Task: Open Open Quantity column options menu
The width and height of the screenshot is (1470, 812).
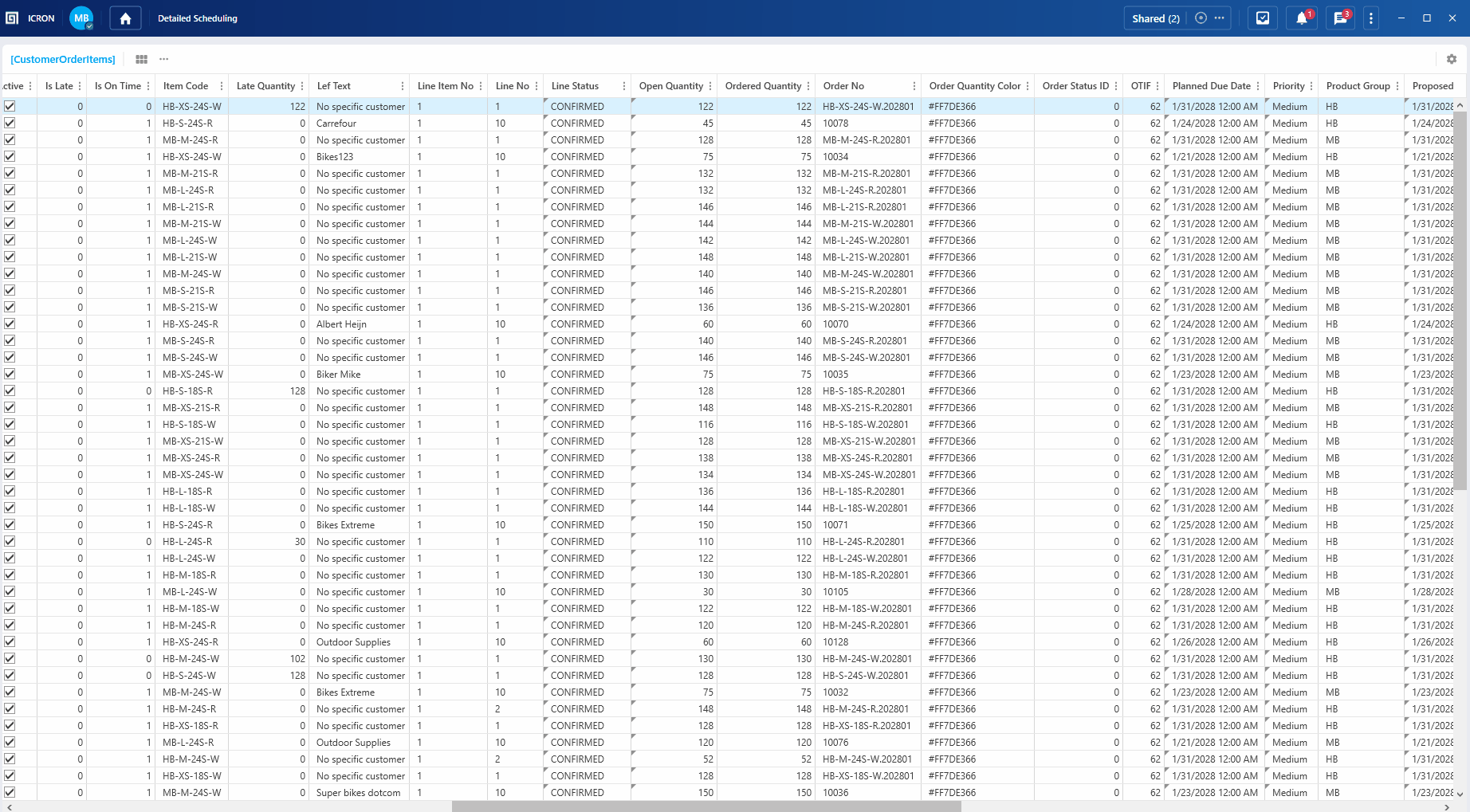Action: (710, 86)
